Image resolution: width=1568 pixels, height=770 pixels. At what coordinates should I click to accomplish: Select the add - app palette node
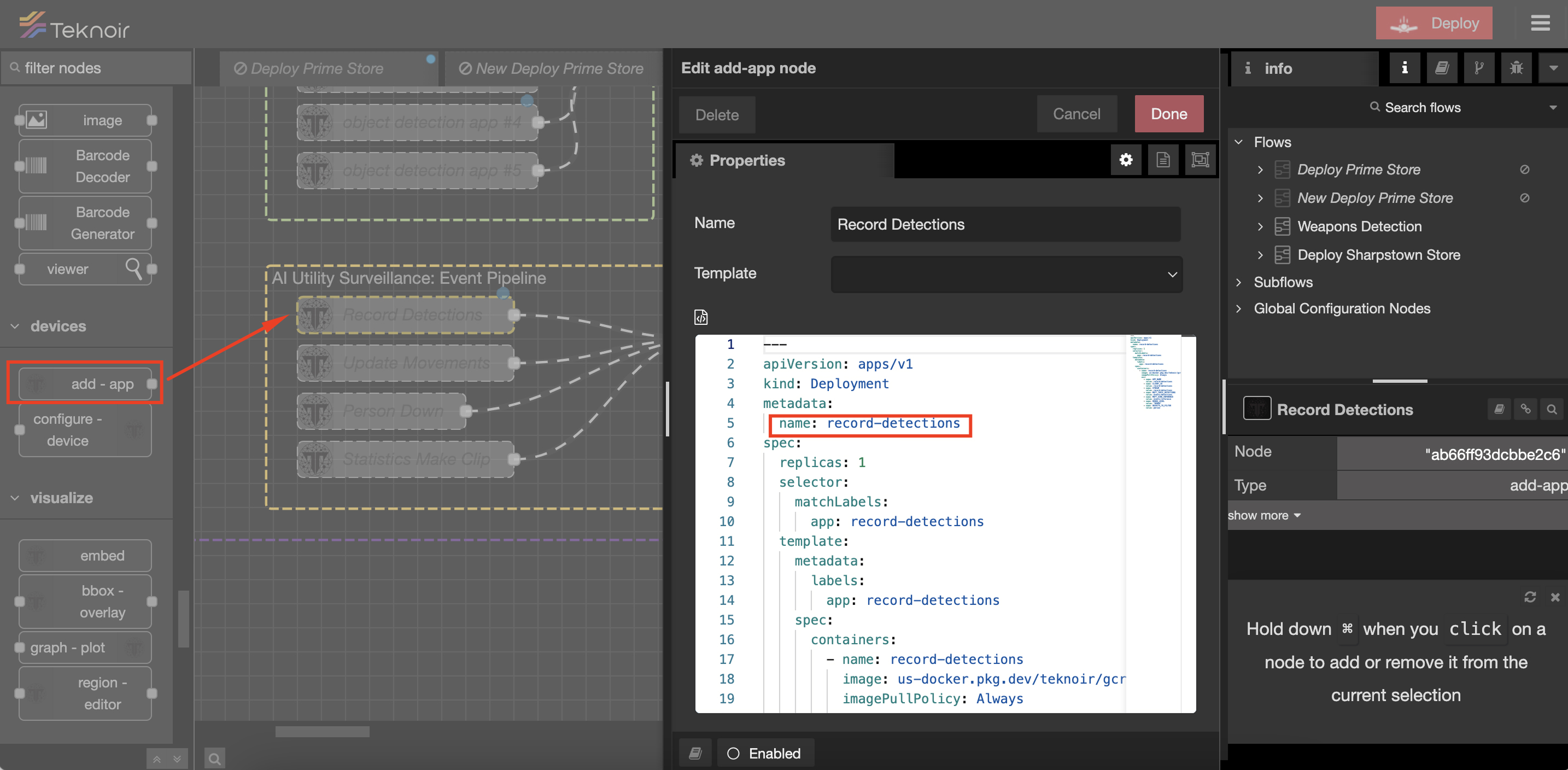[x=85, y=383]
